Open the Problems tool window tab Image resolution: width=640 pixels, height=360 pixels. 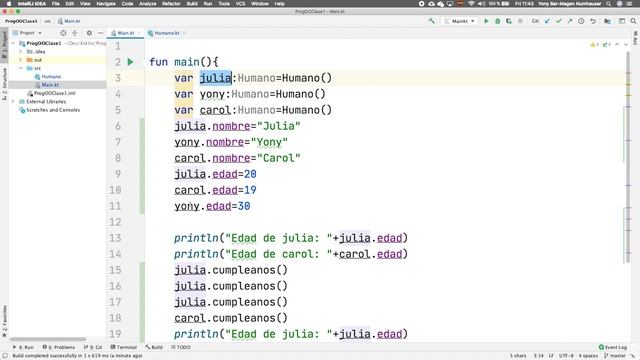[59, 347]
